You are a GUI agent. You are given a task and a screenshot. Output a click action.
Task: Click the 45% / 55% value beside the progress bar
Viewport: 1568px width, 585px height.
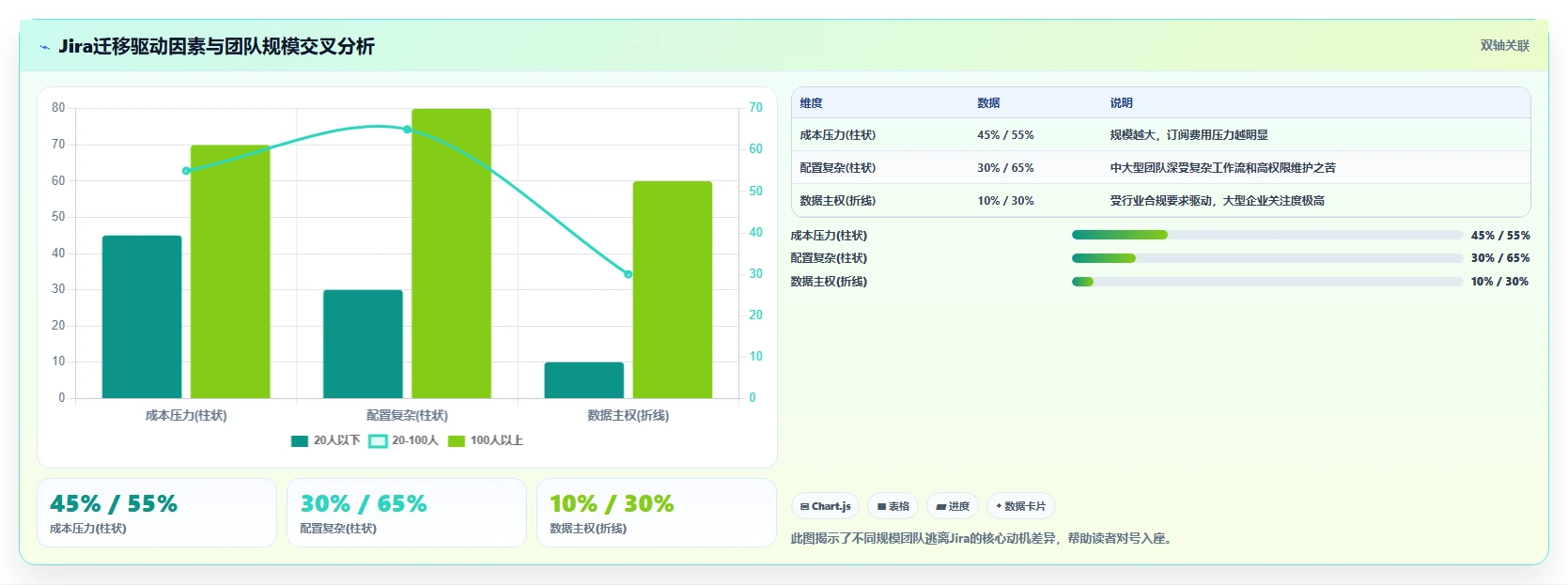1500,236
